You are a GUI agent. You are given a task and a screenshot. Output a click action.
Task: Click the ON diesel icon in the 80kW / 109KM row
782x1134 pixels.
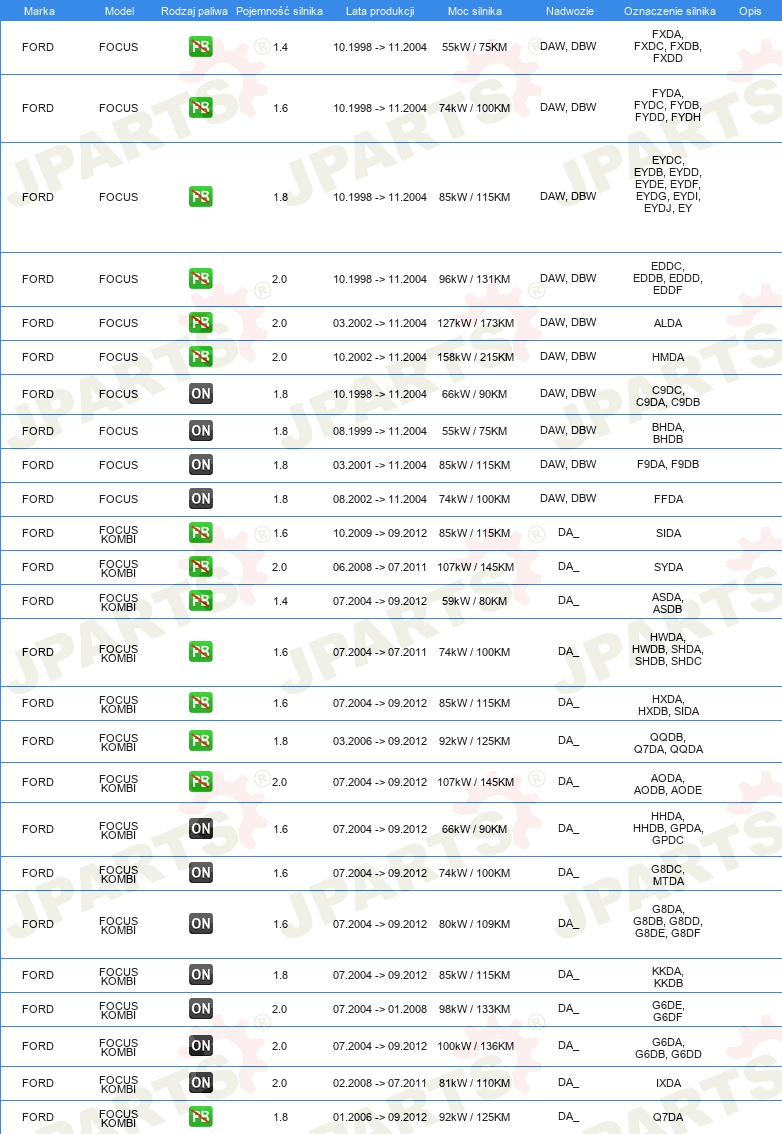coord(200,924)
